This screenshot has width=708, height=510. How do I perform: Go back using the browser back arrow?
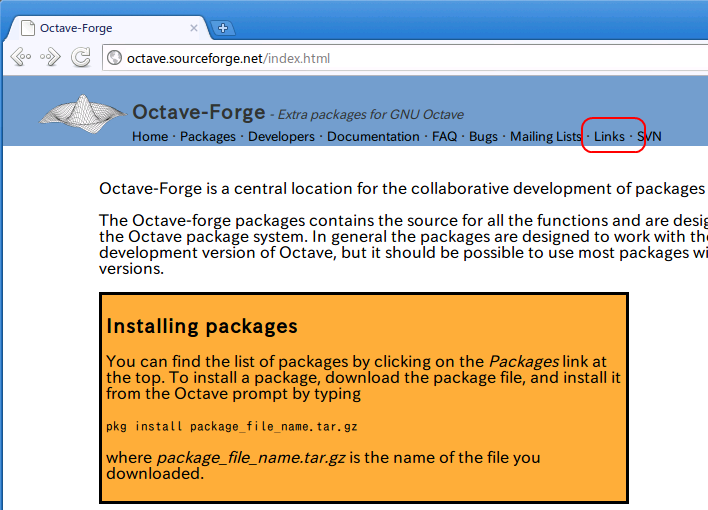pos(21,57)
